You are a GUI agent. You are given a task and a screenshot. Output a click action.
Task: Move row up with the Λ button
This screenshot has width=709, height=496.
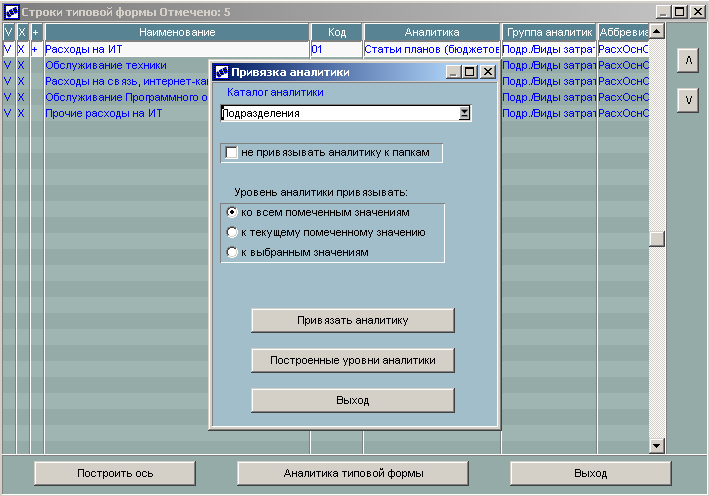coord(688,60)
